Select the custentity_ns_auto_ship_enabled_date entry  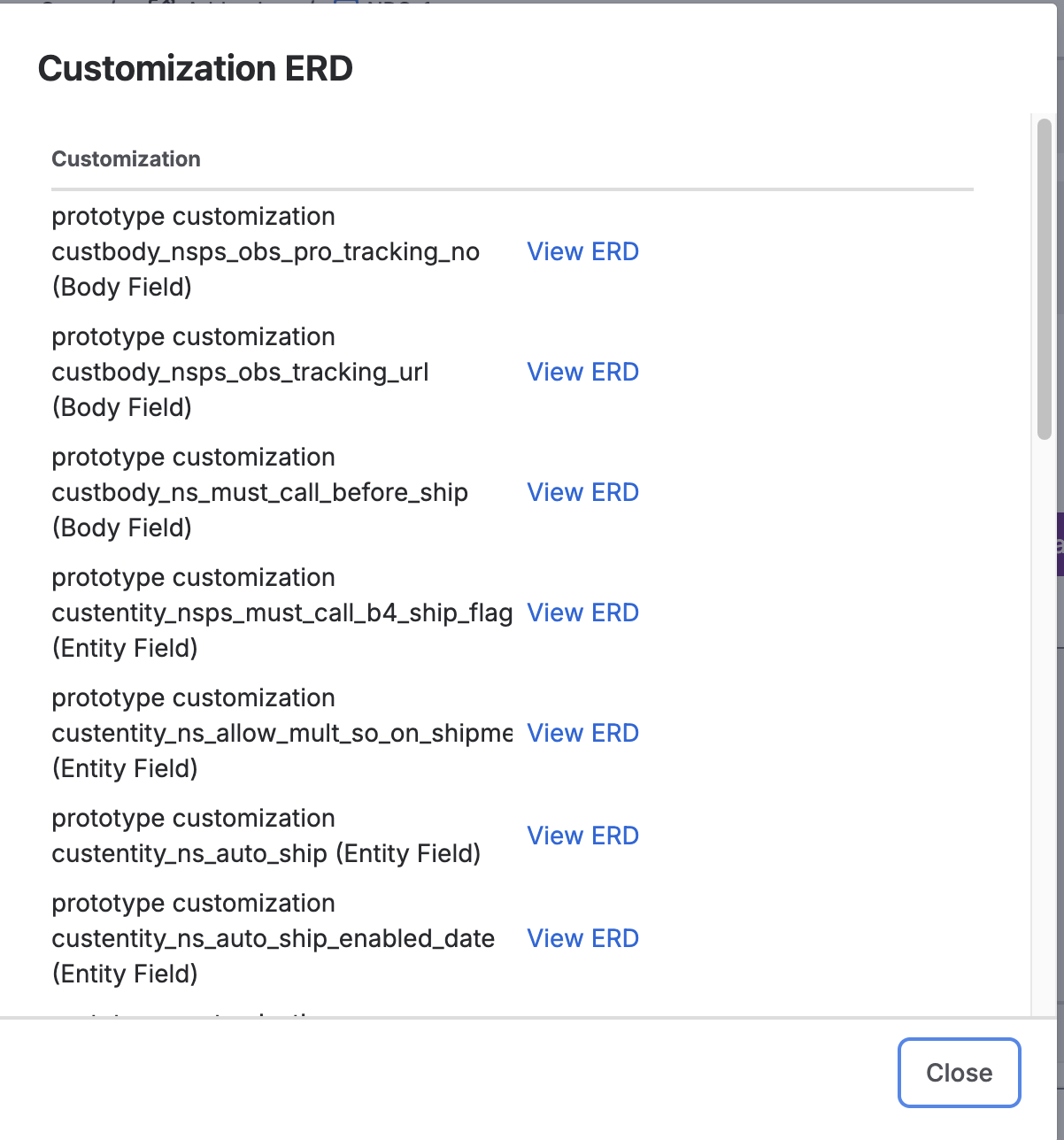tap(274, 938)
